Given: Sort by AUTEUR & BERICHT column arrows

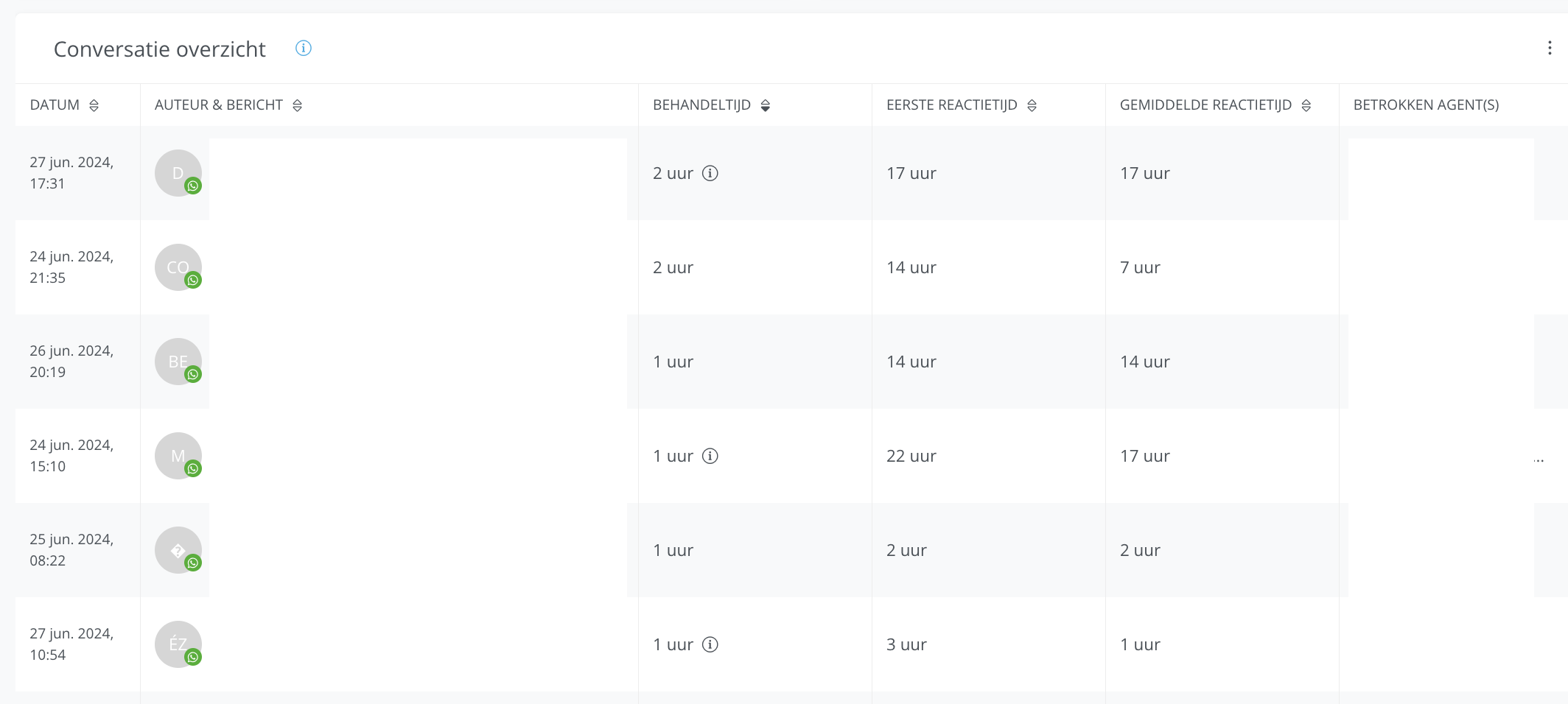Looking at the screenshot, I should click(297, 105).
